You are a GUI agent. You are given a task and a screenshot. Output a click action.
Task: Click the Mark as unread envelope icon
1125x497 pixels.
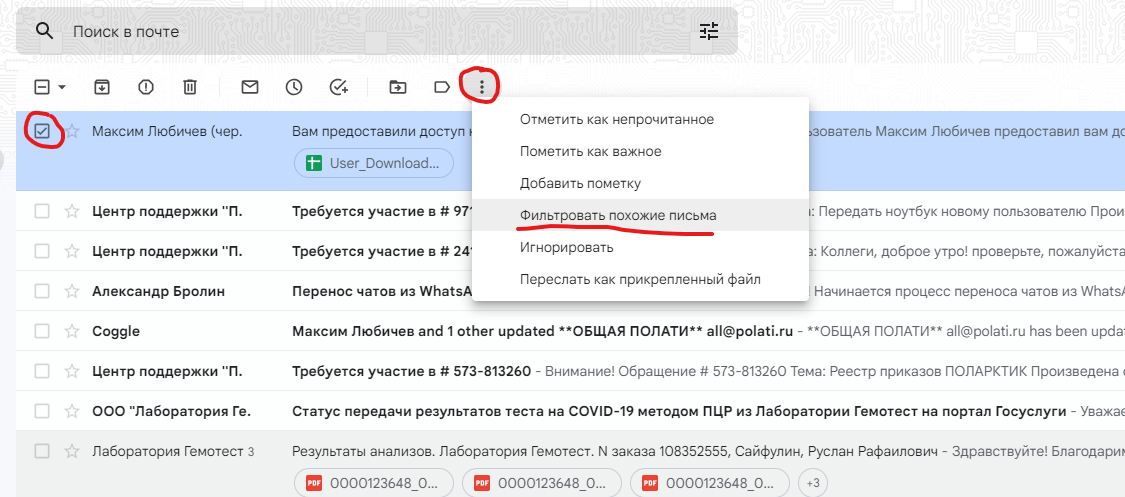click(x=250, y=87)
